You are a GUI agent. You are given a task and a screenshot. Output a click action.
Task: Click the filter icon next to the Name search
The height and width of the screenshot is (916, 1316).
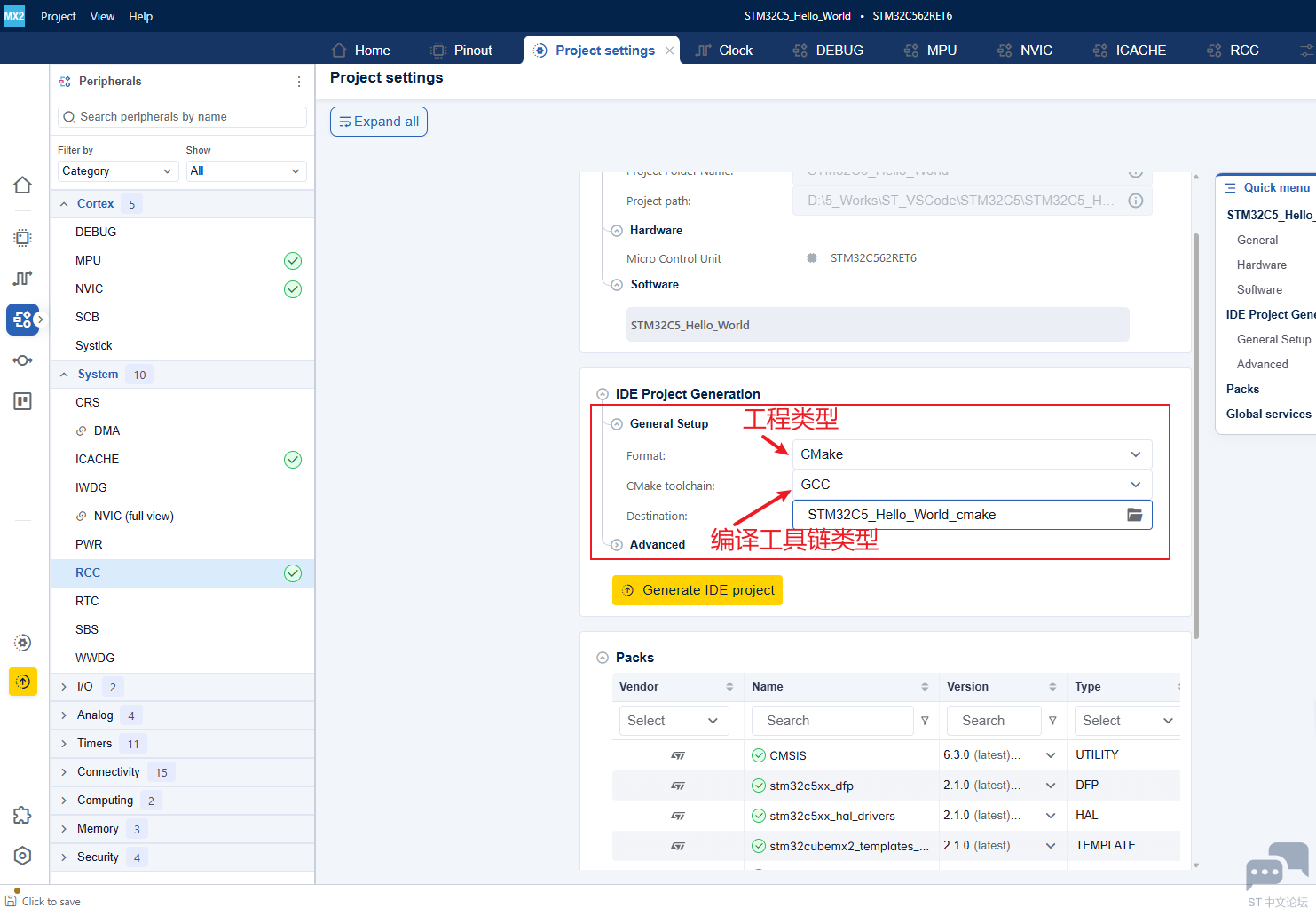925,721
